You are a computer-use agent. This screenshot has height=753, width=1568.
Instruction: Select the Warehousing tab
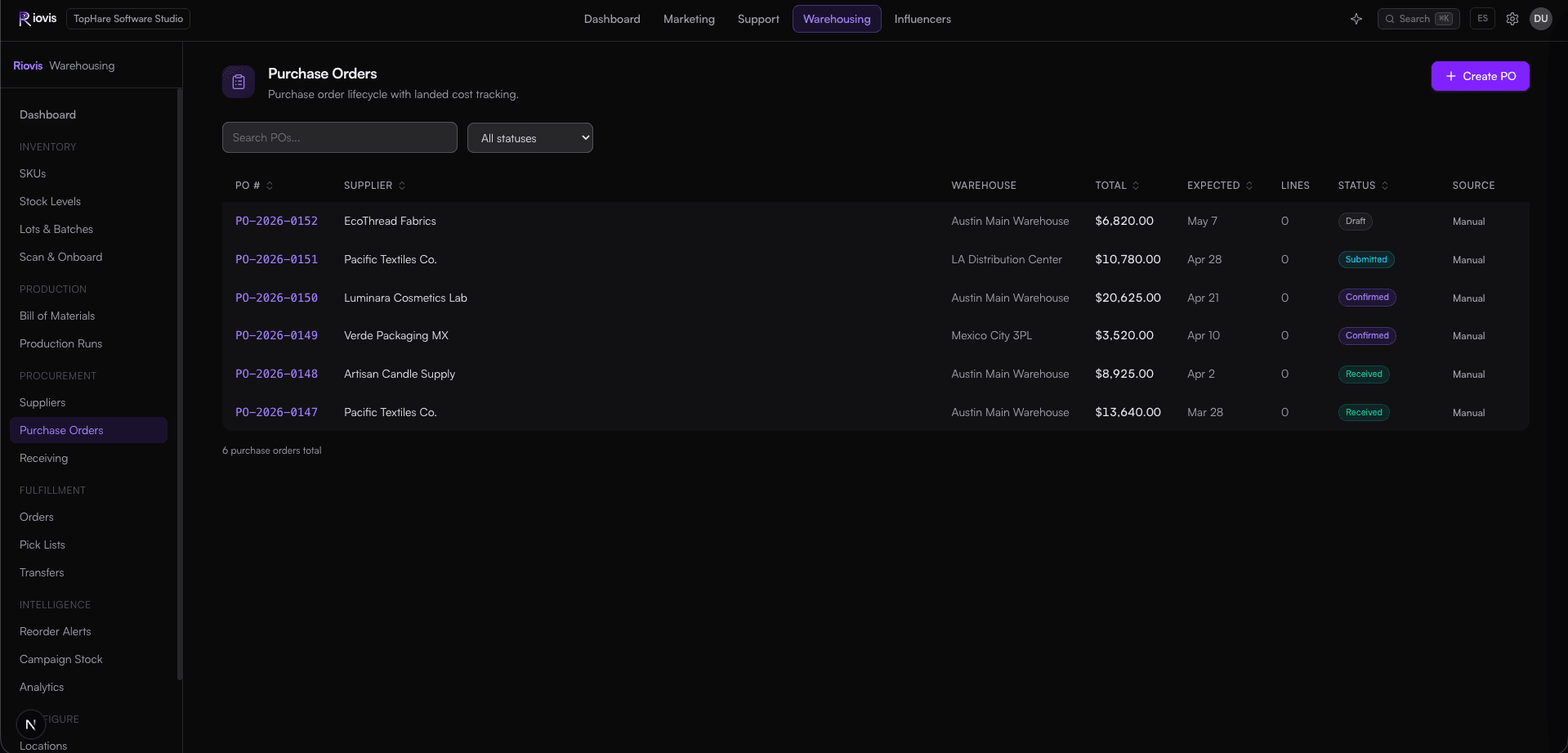[x=837, y=19]
